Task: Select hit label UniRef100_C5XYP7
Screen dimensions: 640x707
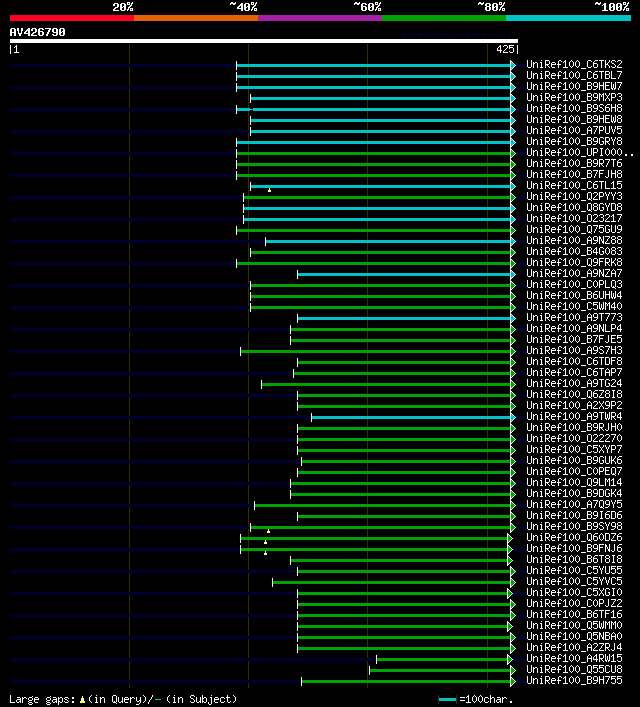Action: pyautogui.click(x=574, y=450)
